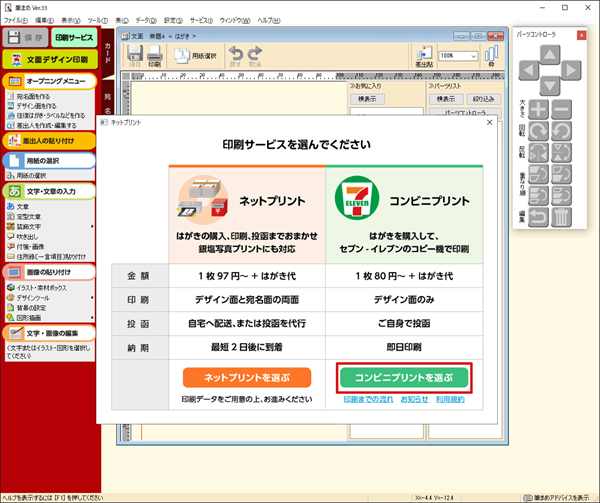Screen dimensions: 600x503
Task: Click the 差出貼 icon in the toolbar
Action: [x=424, y=56]
